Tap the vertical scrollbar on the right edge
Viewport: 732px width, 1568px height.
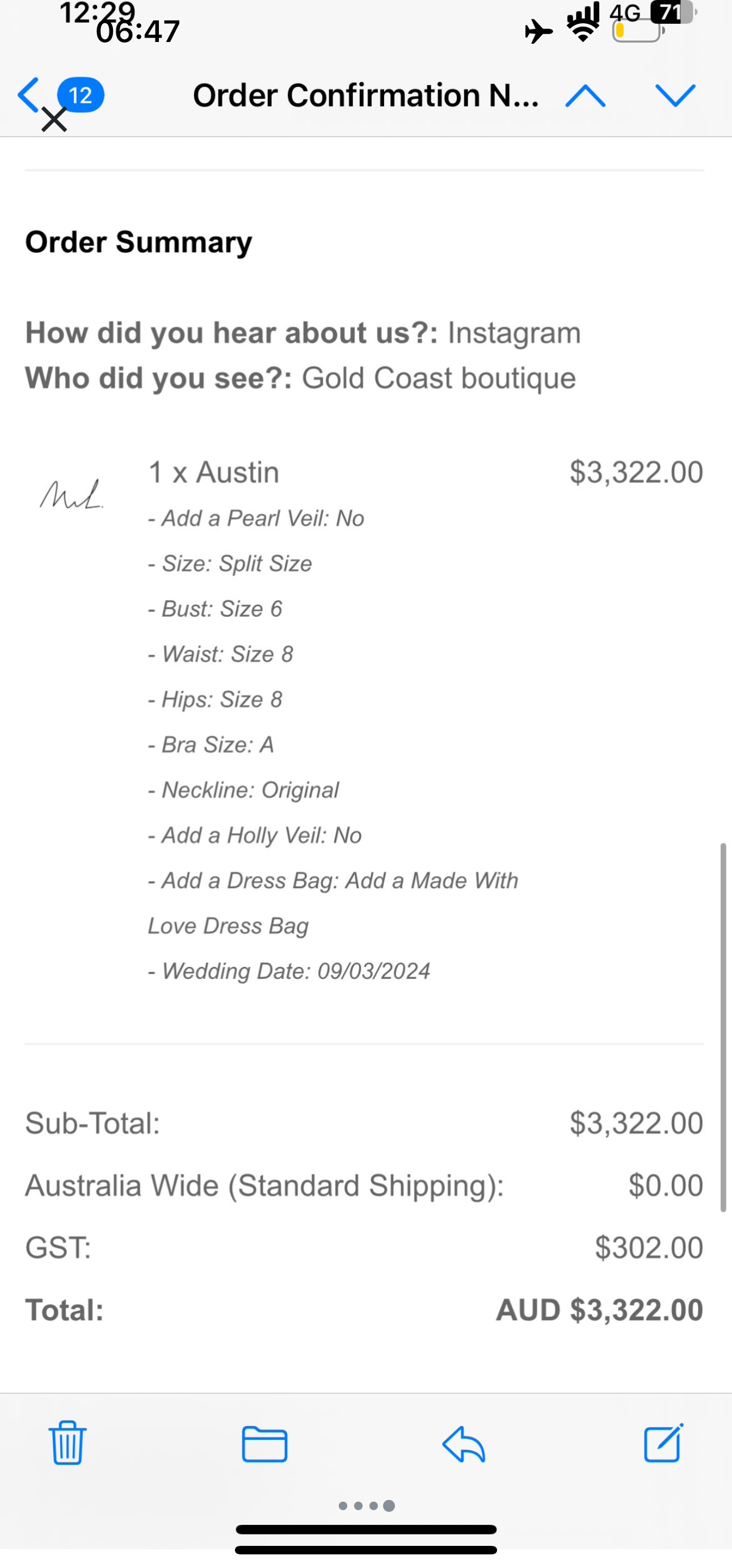pyautogui.click(x=723, y=1028)
